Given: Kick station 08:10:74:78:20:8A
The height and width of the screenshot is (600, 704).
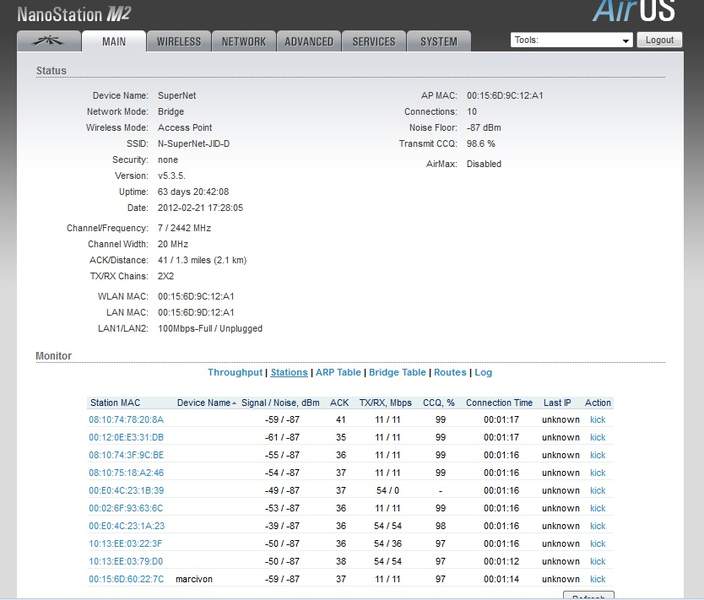Looking at the screenshot, I should click(x=598, y=419).
